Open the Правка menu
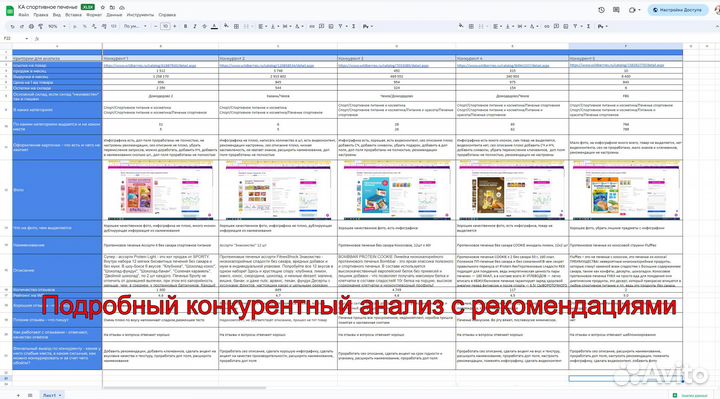The image size is (720, 399). [40, 15]
